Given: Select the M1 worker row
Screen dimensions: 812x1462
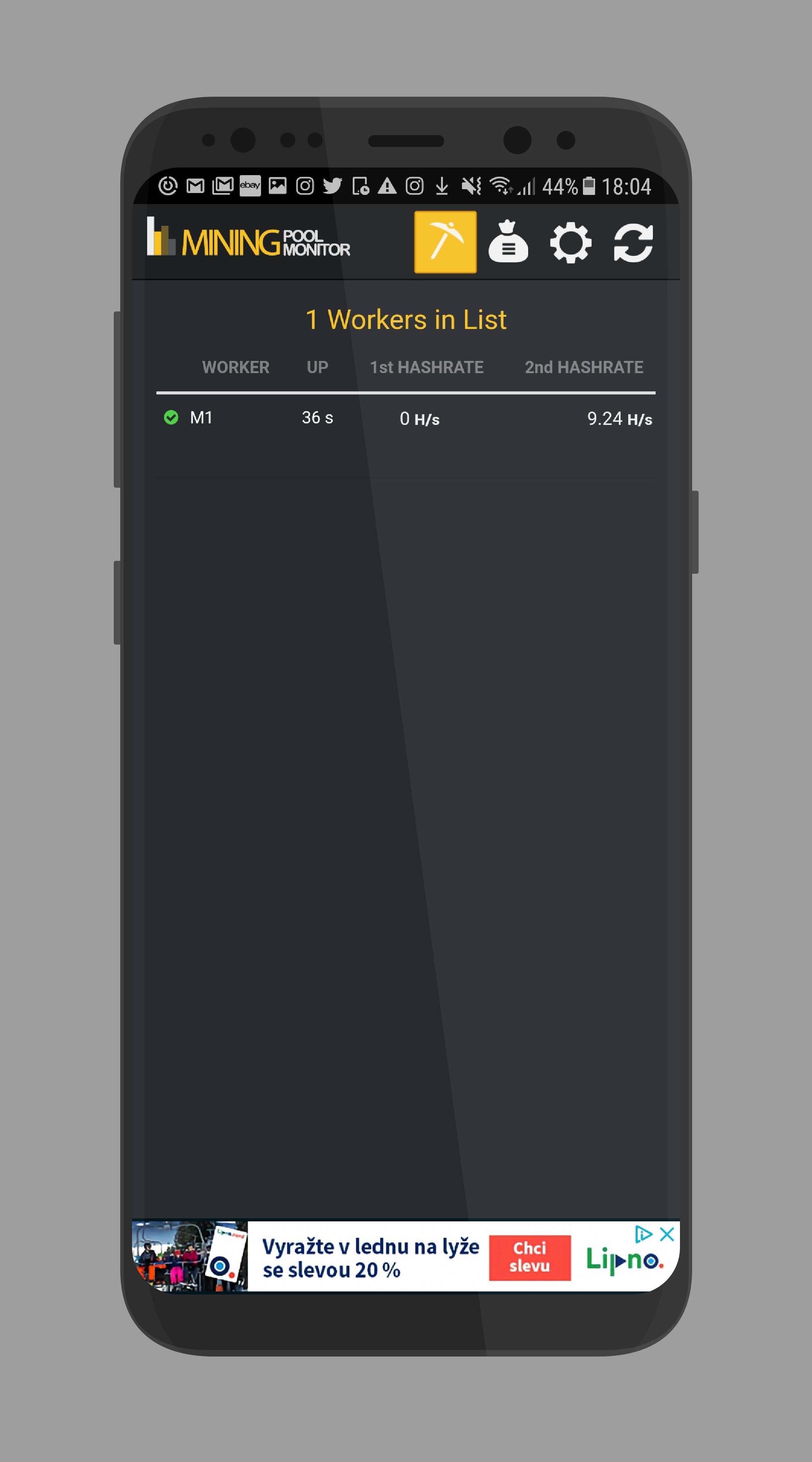Looking at the screenshot, I should 406,418.
